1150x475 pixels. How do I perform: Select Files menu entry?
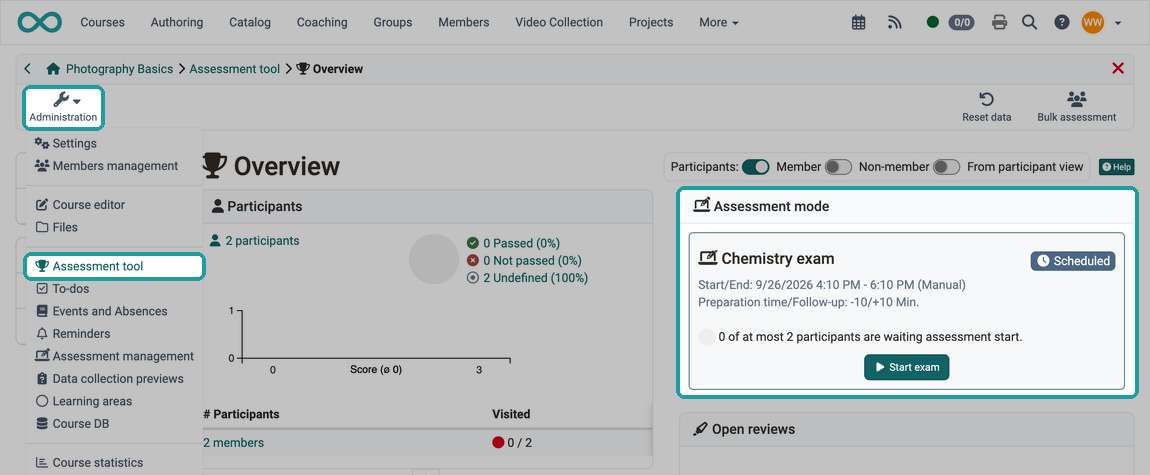(56, 227)
